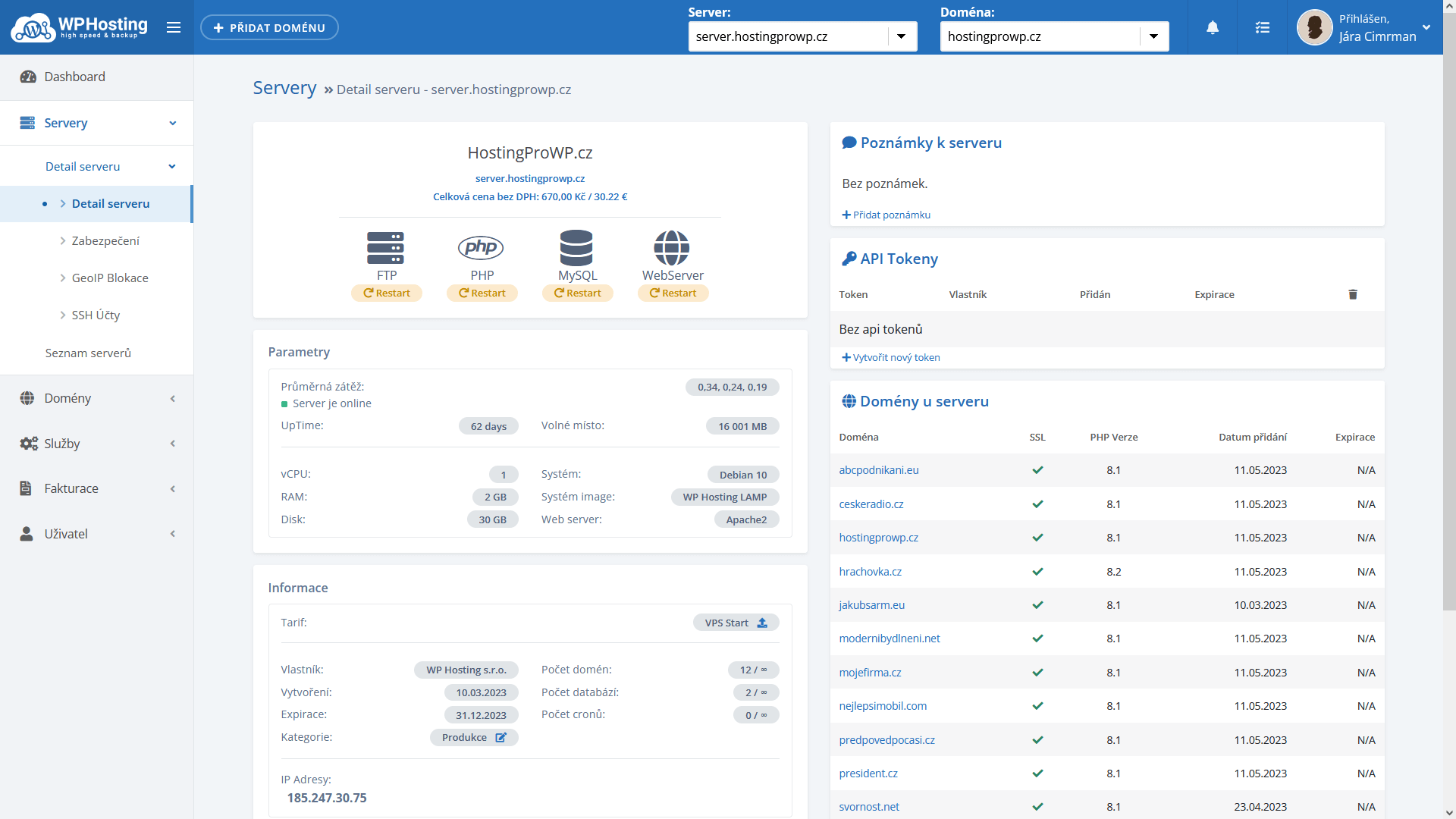Open Zabezpečení in the sidebar
This screenshot has height=819, width=1456.
click(105, 240)
